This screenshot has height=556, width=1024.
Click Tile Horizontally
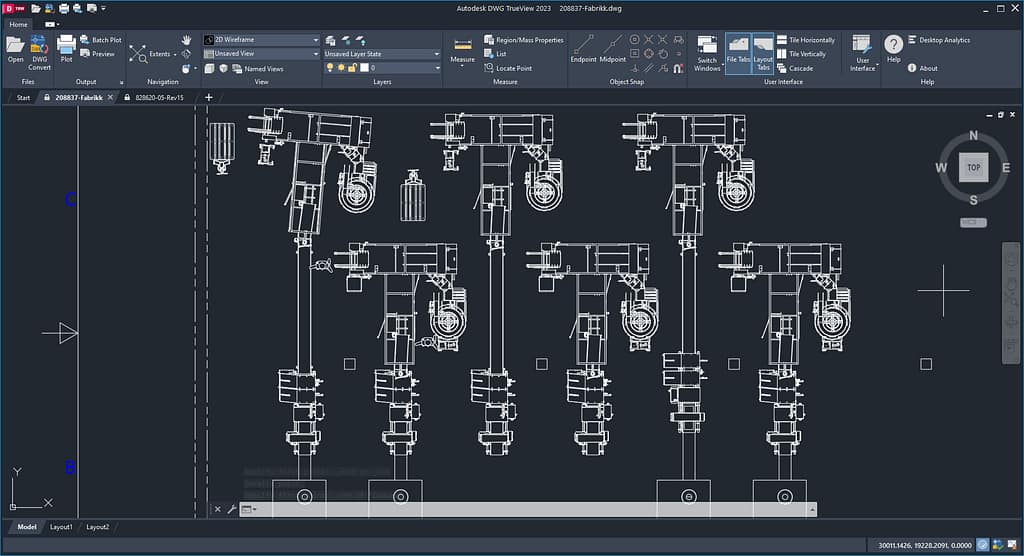click(811, 40)
